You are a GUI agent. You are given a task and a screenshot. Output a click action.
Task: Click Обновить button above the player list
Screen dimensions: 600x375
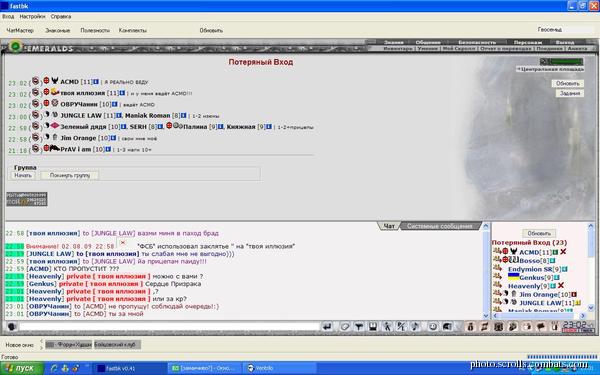tap(539, 233)
